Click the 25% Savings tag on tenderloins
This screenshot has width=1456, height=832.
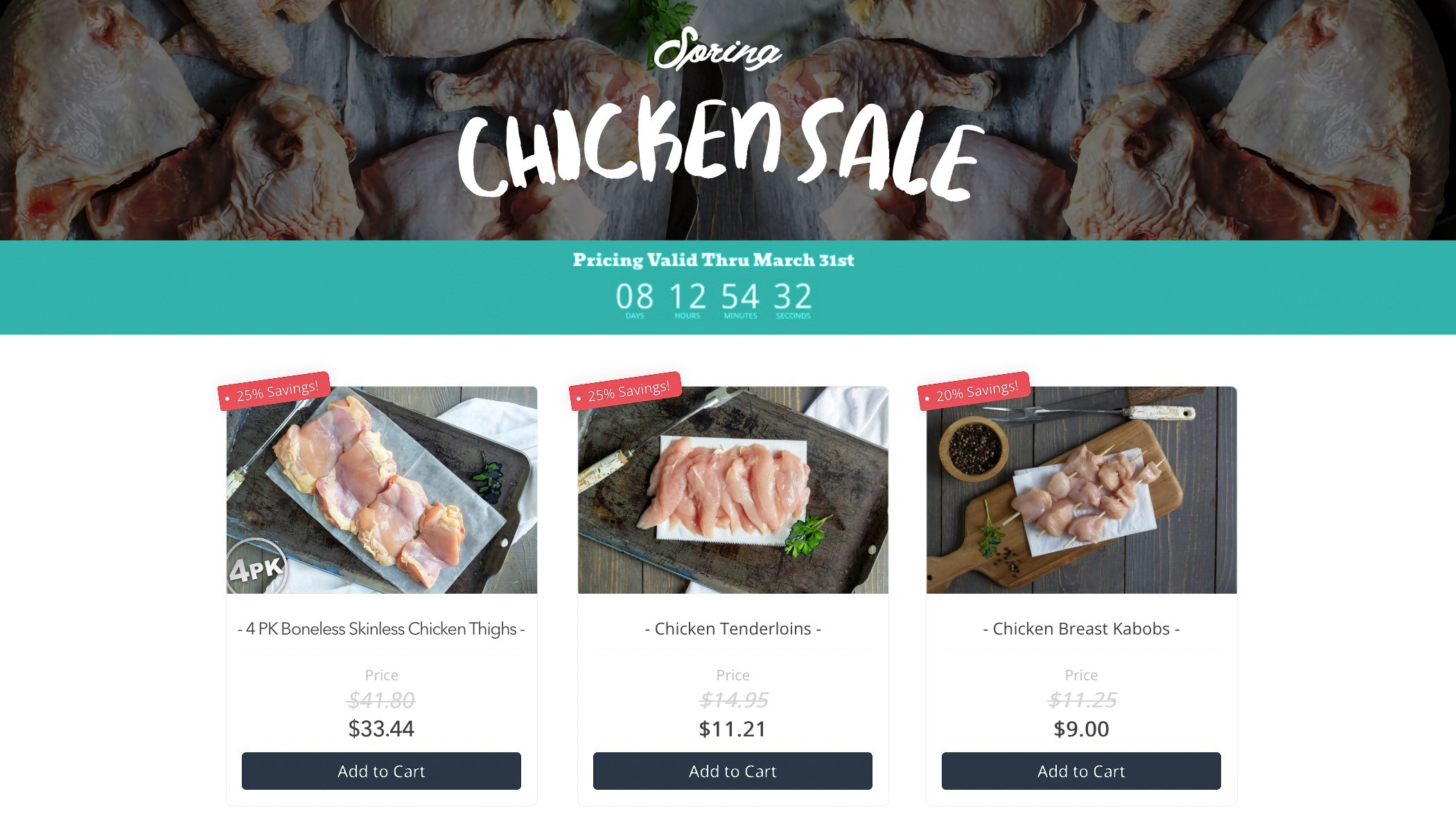point(625,391)
